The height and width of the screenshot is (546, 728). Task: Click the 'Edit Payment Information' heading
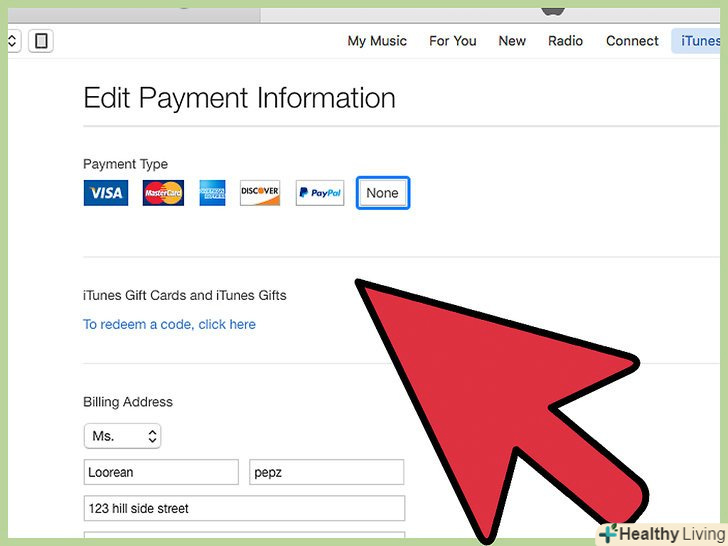pyautogui.click(x=239, y=98)
